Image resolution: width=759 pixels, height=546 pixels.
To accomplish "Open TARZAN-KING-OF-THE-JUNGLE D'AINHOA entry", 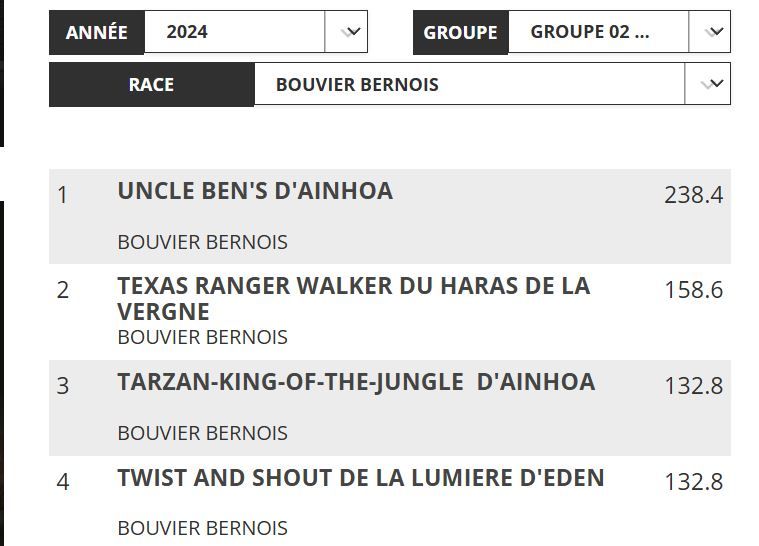I will click(x=356, y=382).
